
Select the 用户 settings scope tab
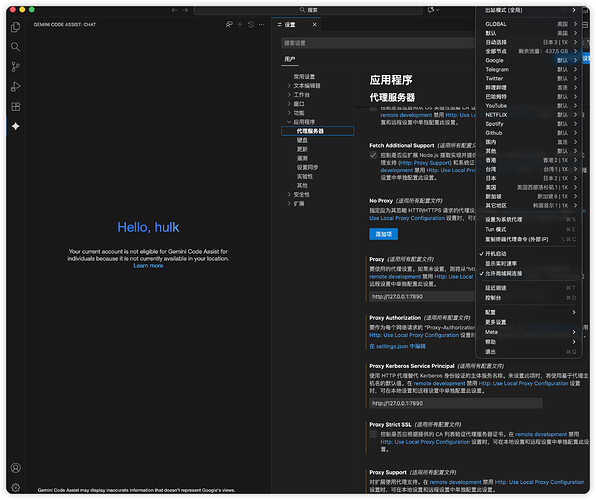290,59
